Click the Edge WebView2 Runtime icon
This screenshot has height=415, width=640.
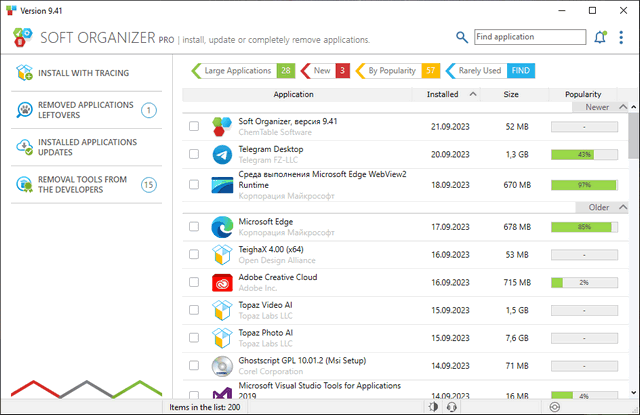tap(222, 185)
